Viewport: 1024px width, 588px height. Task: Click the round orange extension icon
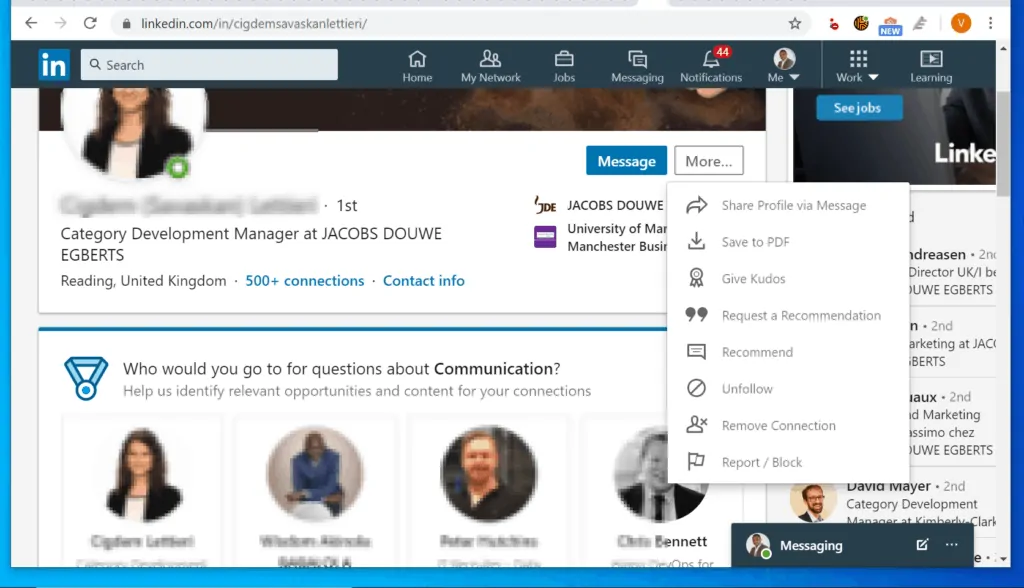(x=861, y=24)
